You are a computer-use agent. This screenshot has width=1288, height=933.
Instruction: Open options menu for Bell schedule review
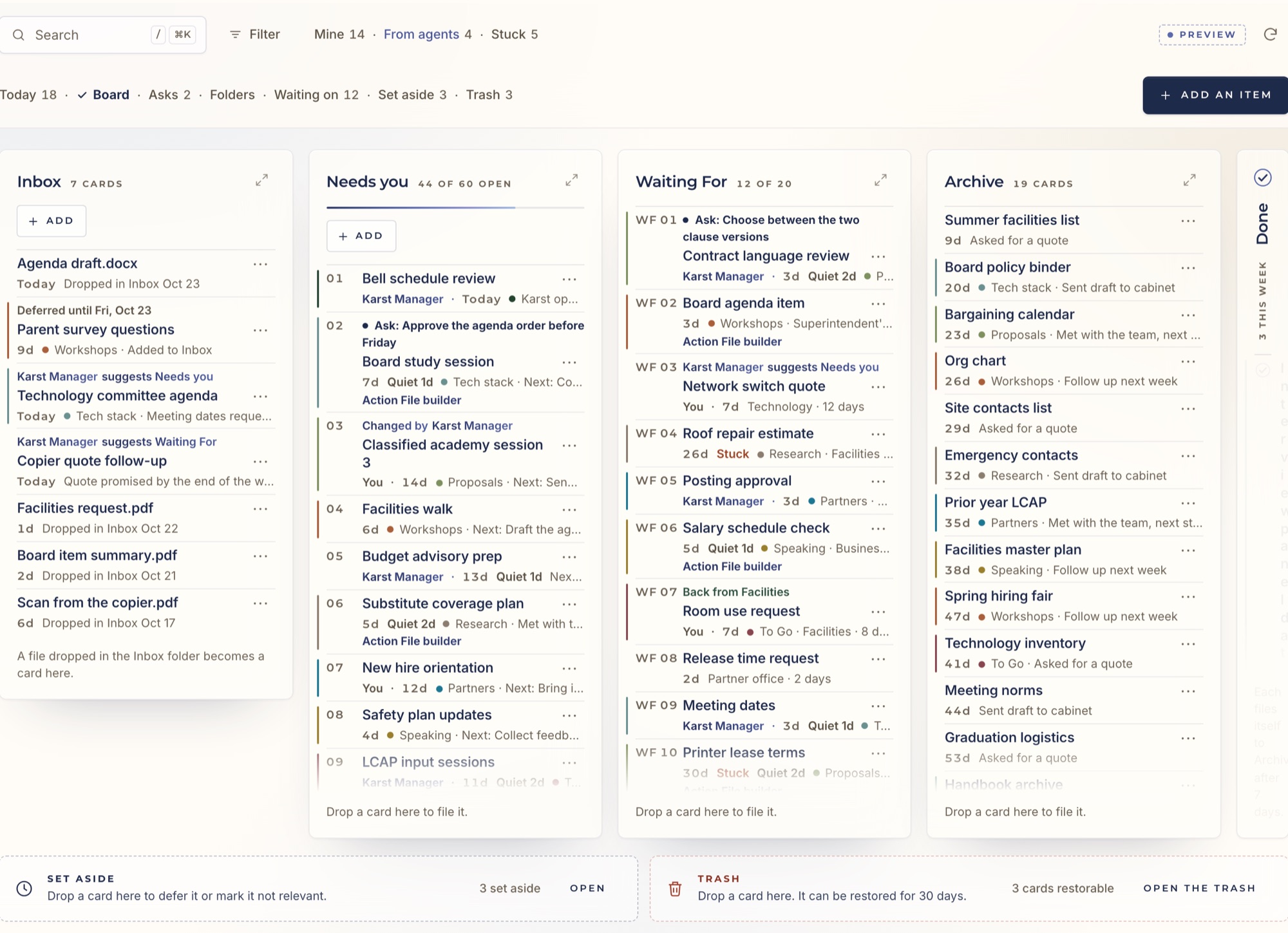[x=569, y=279]
